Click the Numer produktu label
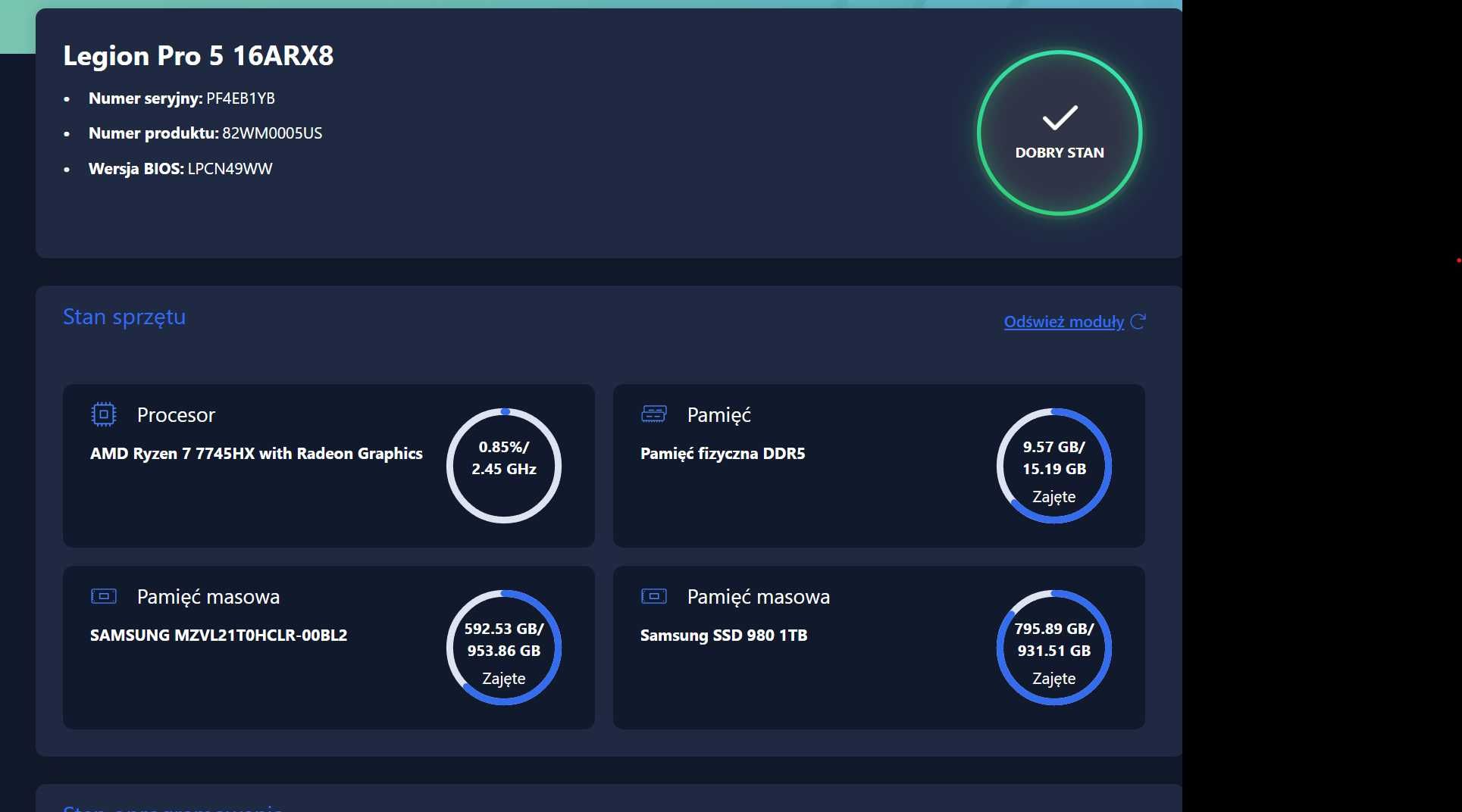The image size is (1462, 812). click(154, 133)
